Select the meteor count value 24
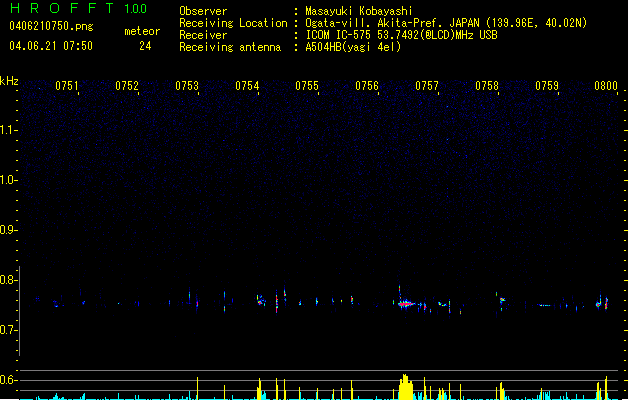 pos(145,46)
